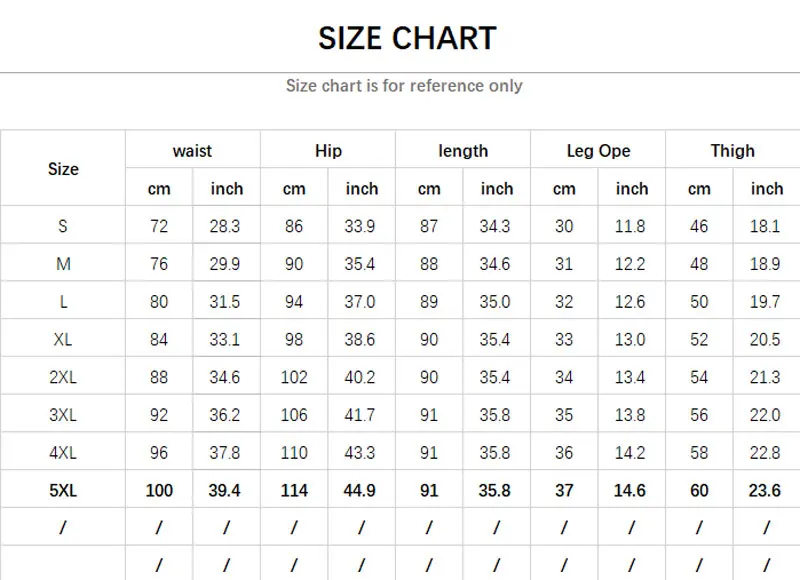The height and width of the screenshot is (580, 800).
Task: Click the 28.3 waist inch cell
Action: click(x=224, y=226)
